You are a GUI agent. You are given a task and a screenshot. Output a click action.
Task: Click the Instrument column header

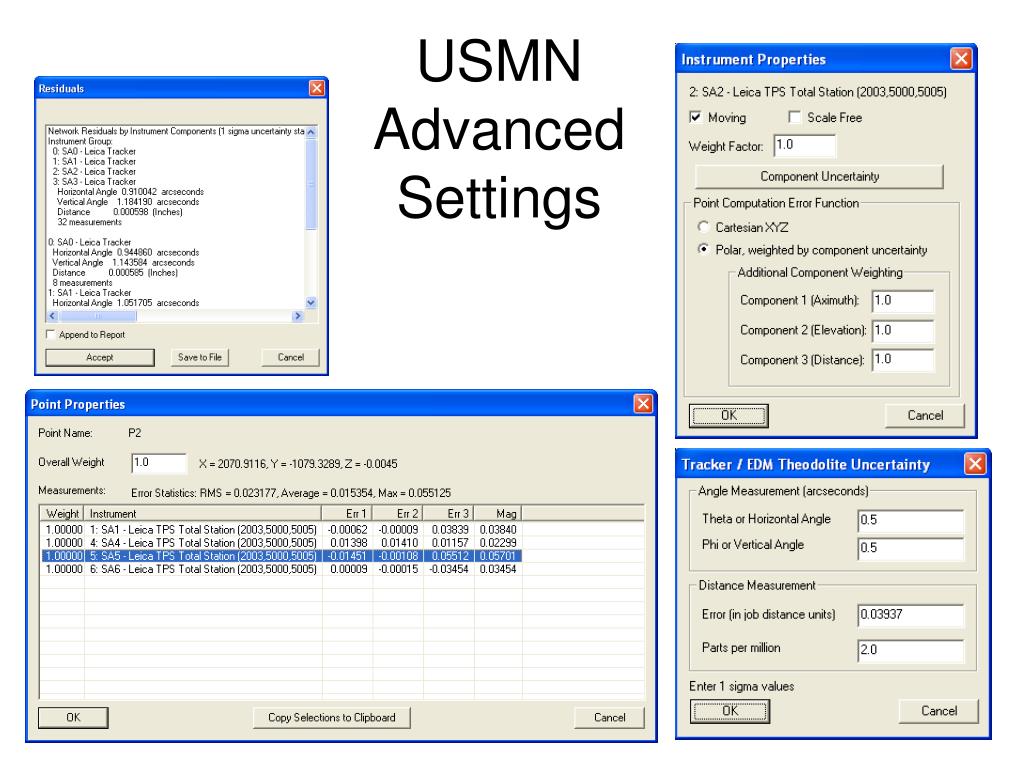click(202, 513)
